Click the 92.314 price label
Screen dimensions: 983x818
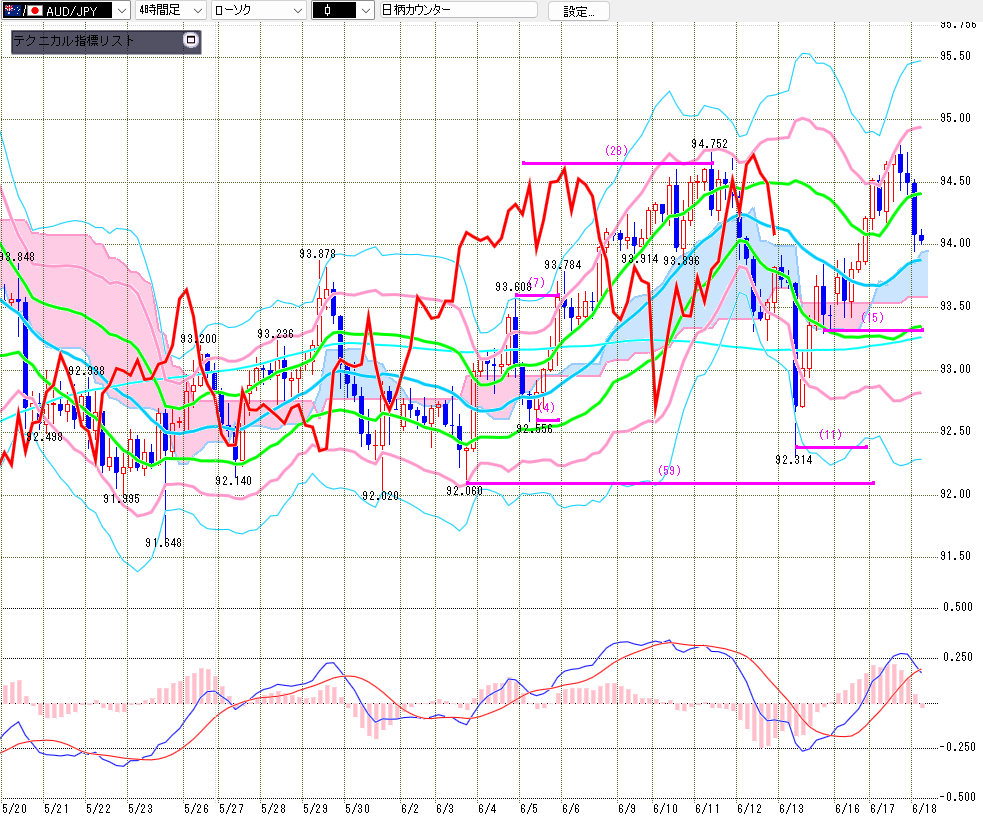point(794,460)
